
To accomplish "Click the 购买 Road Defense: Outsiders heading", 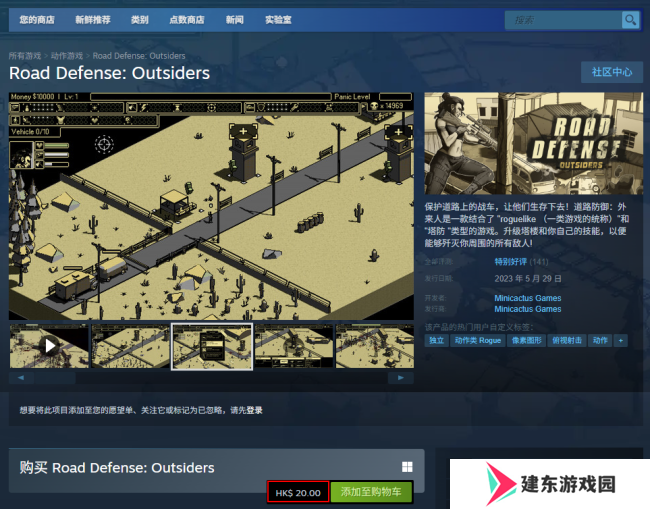I will [x=117, y=468].
